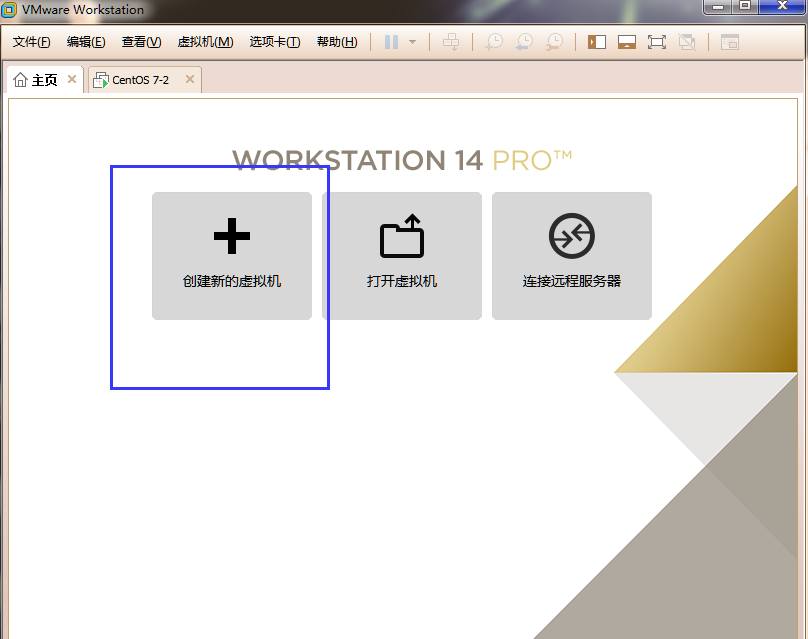Viewport: 808px width, 639px height.
Task: Click the Revert Snapshot icon
Action: pyautogui.click(x=524, y=42)
